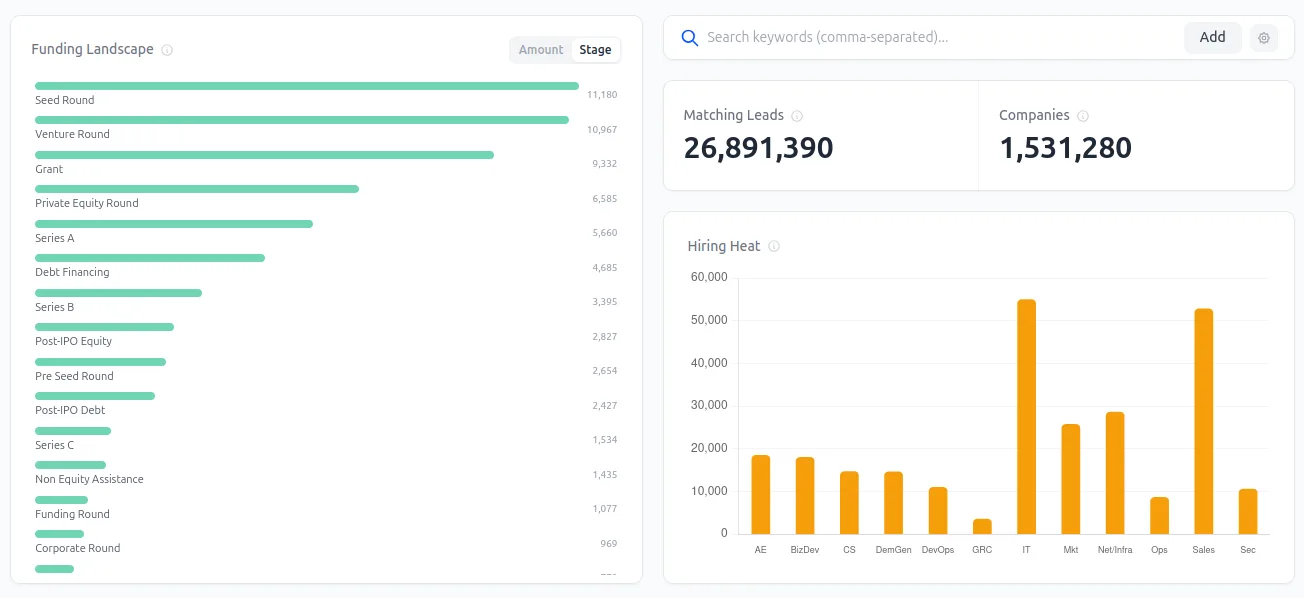Click the Grant funding bar

264,155
